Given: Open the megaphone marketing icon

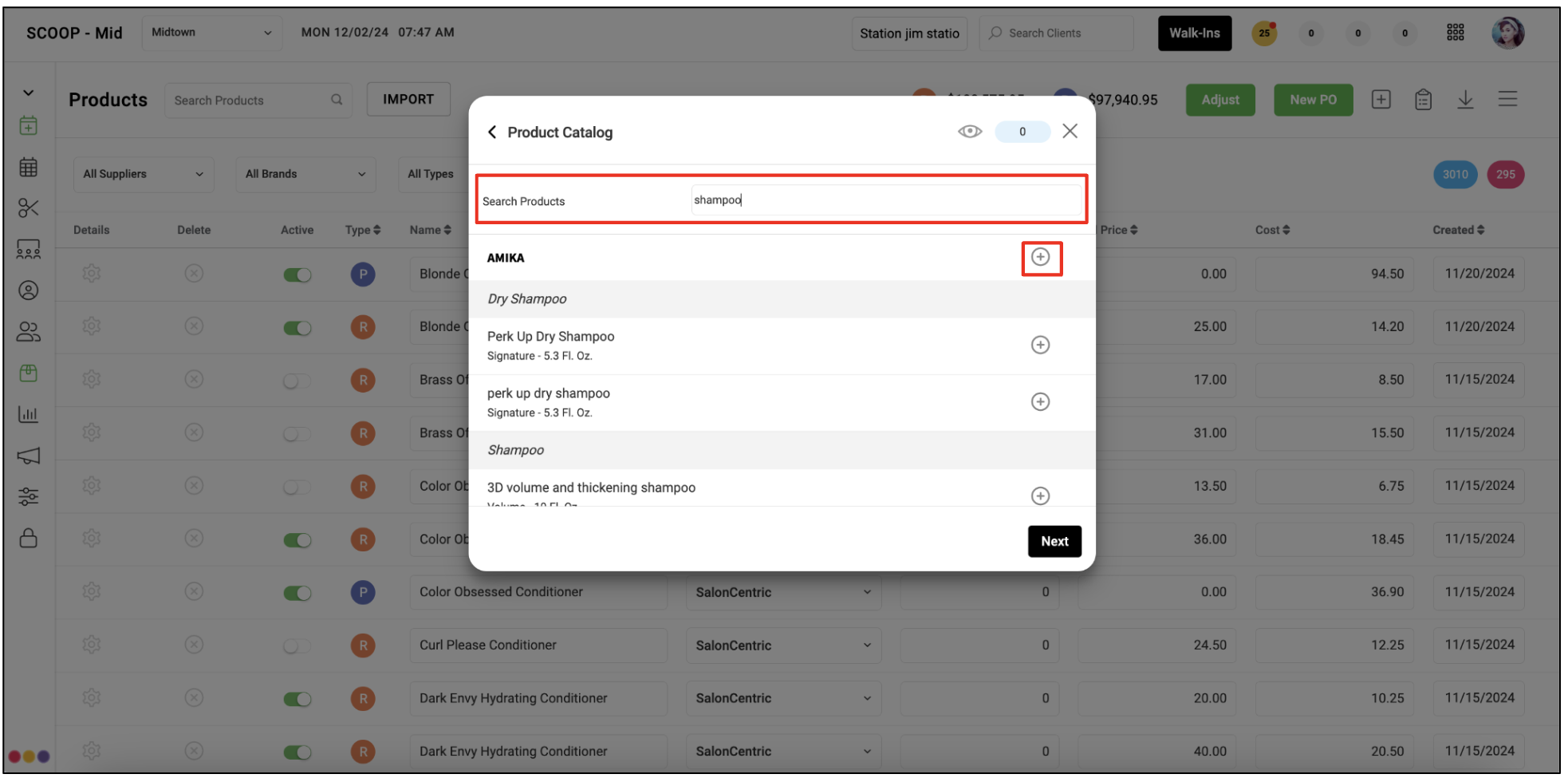Looking at the screenshot, I should 29,456.
